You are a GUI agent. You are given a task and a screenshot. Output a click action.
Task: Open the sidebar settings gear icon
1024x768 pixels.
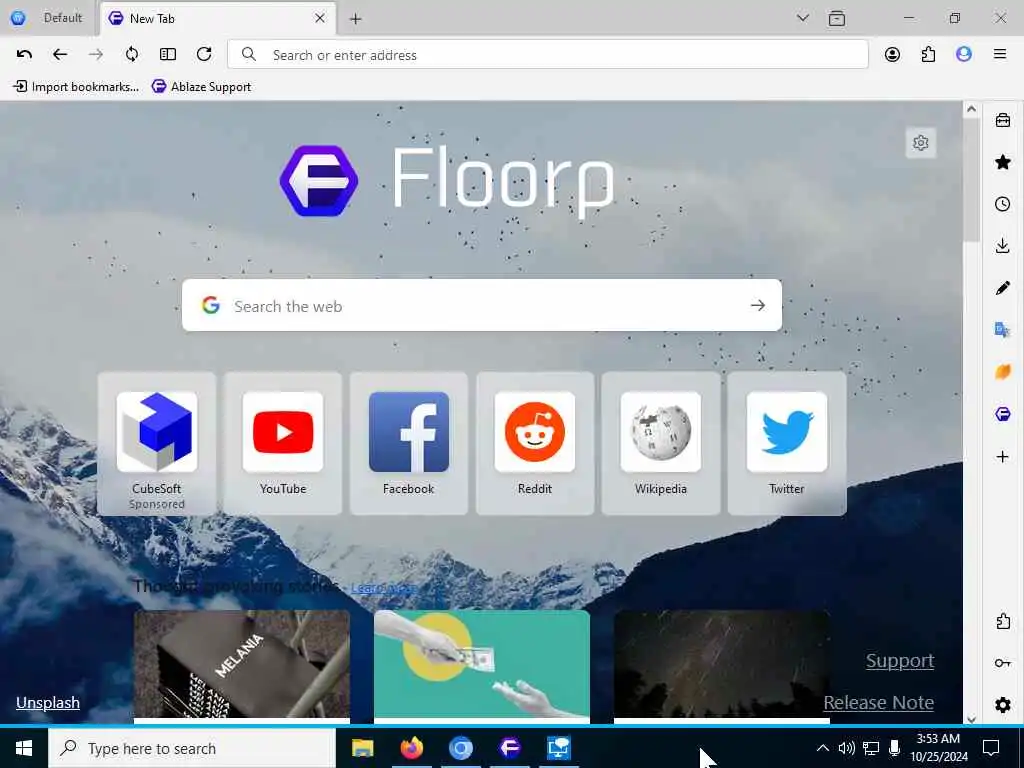tap(1002, 705)
